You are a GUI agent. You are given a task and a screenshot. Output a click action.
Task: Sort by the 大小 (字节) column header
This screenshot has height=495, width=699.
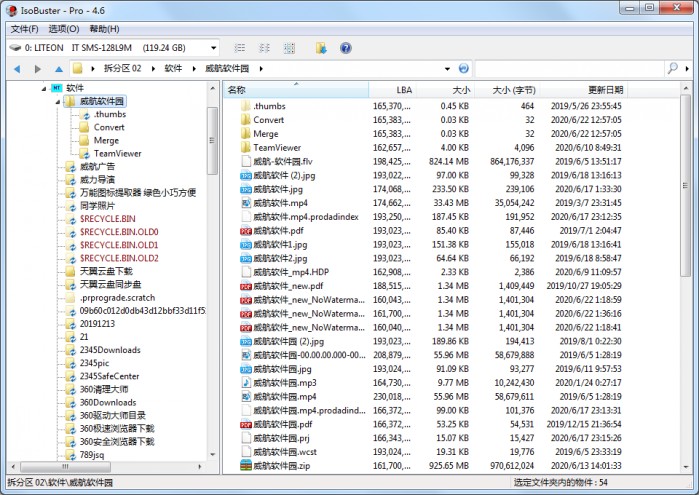[x=506, y=90]
